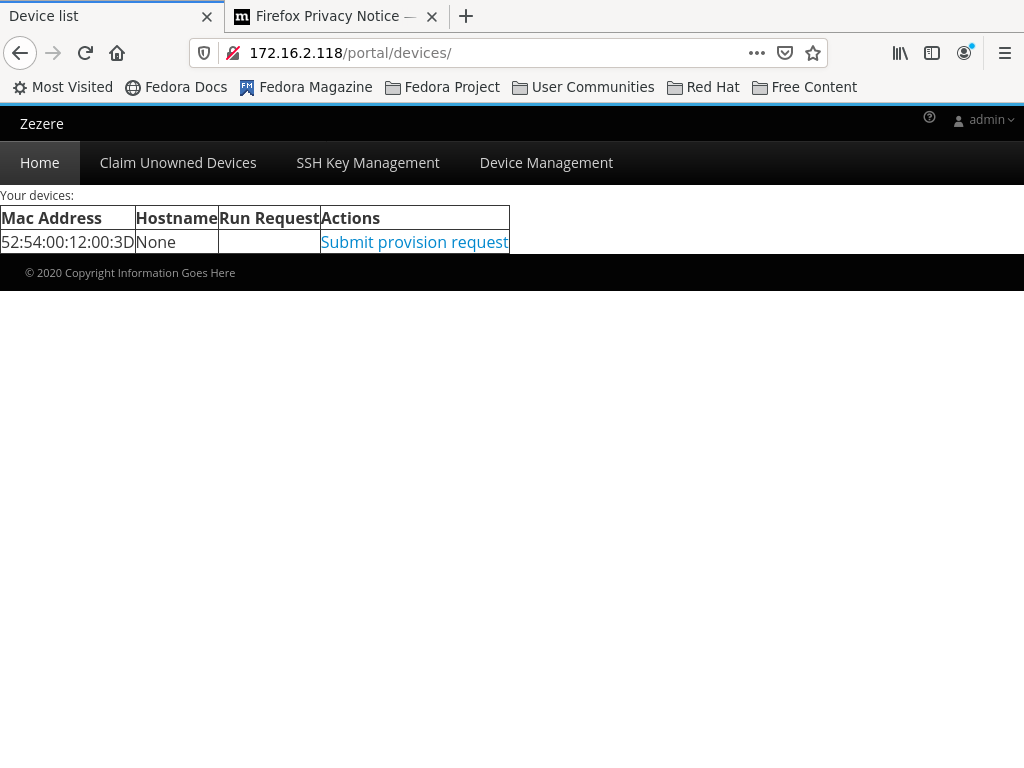Open Fedora Docs bookmark
The height and width of the screenshot is (768, 1024).
pos(176,88)
